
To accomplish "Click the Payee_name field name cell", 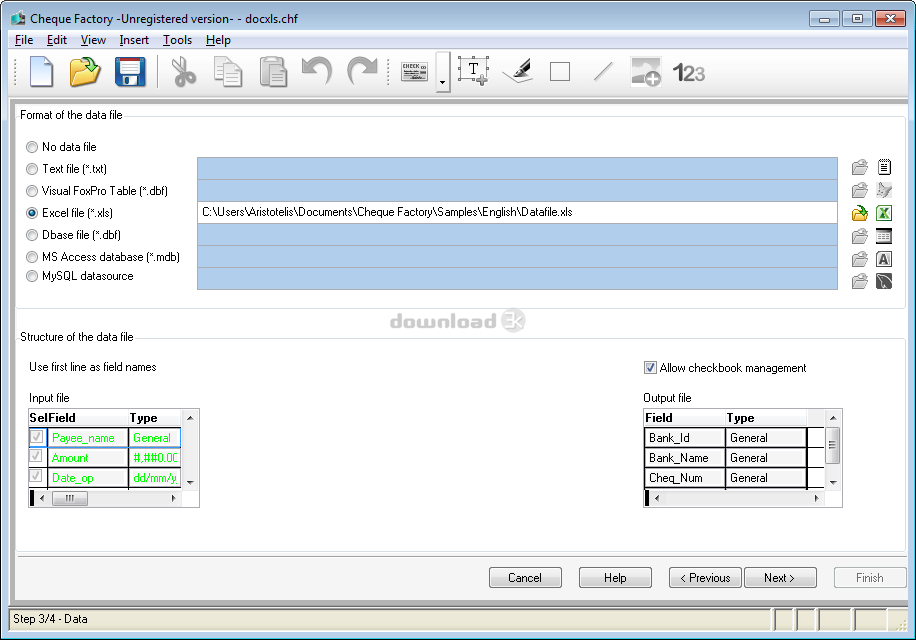I will tap(88, 438).
